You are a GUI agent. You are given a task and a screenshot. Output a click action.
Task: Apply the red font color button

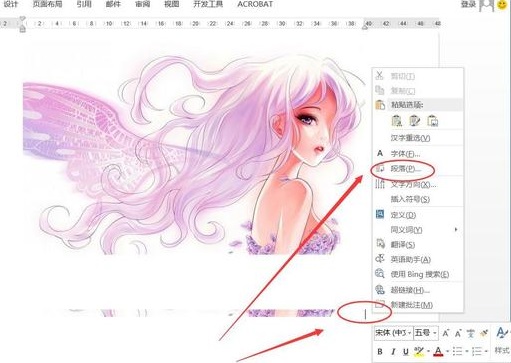pyautogui.click(x=439, y=351)
